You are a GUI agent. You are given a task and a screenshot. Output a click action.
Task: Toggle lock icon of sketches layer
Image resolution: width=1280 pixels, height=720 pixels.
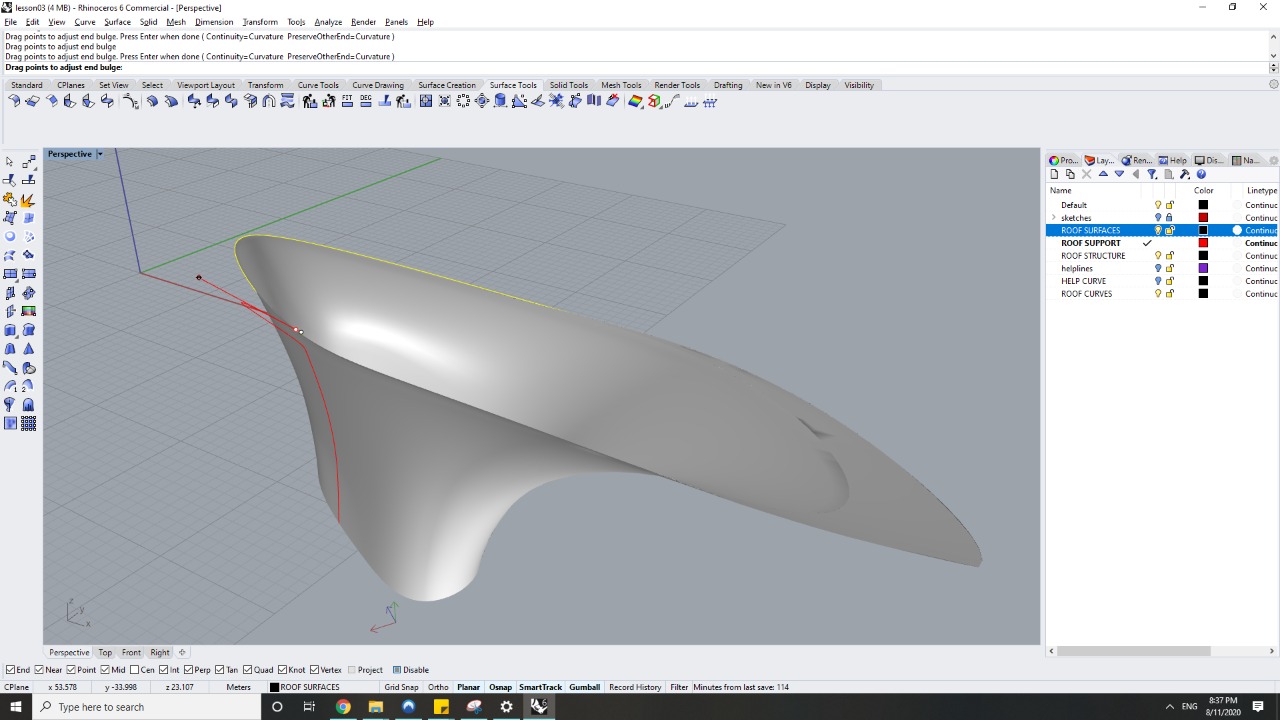point(1169,217)
